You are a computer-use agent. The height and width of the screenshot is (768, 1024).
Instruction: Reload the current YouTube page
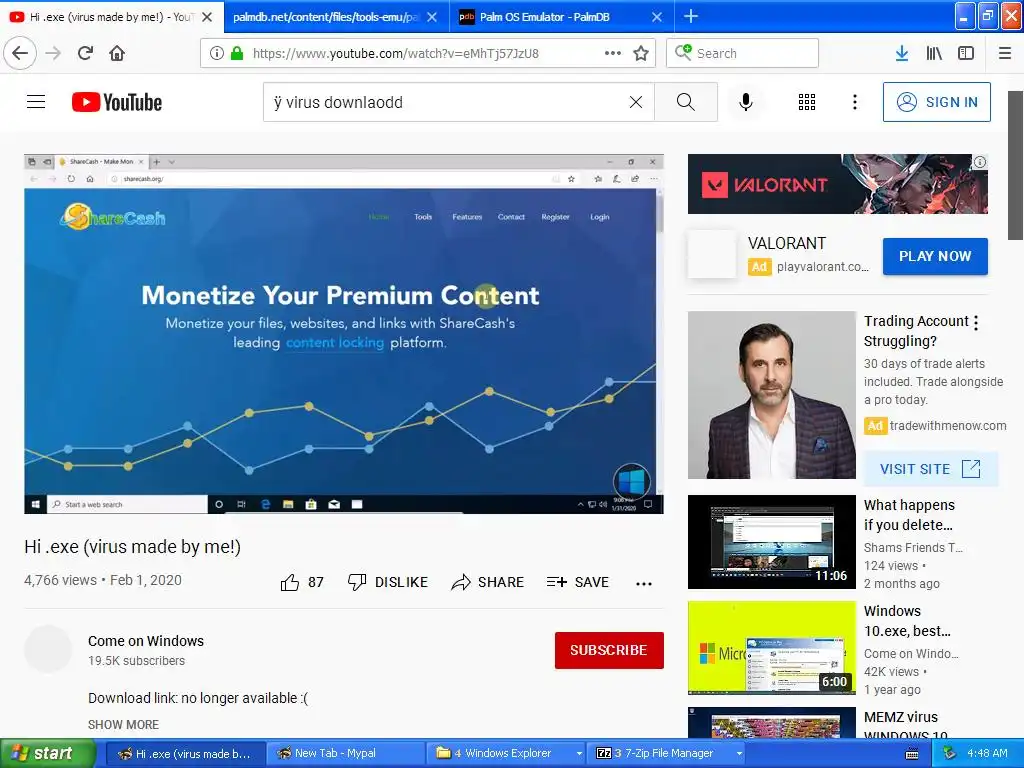pyautogui.click(x=86, y=53)
